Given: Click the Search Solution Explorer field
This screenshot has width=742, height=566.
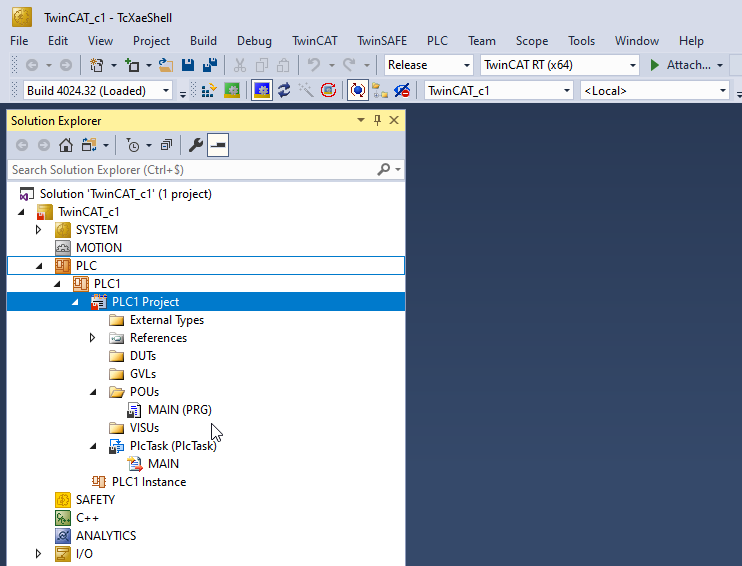Looking at the screenshot, I should (x=190, y=170).
